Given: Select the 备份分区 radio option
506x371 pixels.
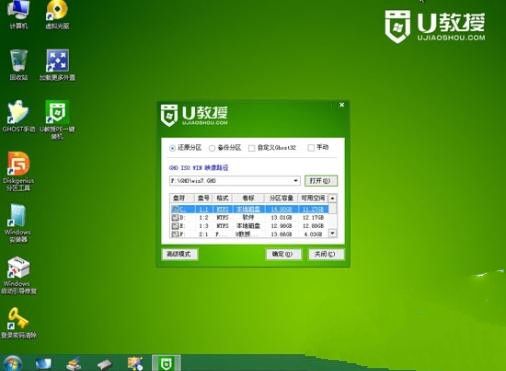Looking at the screenshot, I should pyautogui.click(x=225, y=148).
